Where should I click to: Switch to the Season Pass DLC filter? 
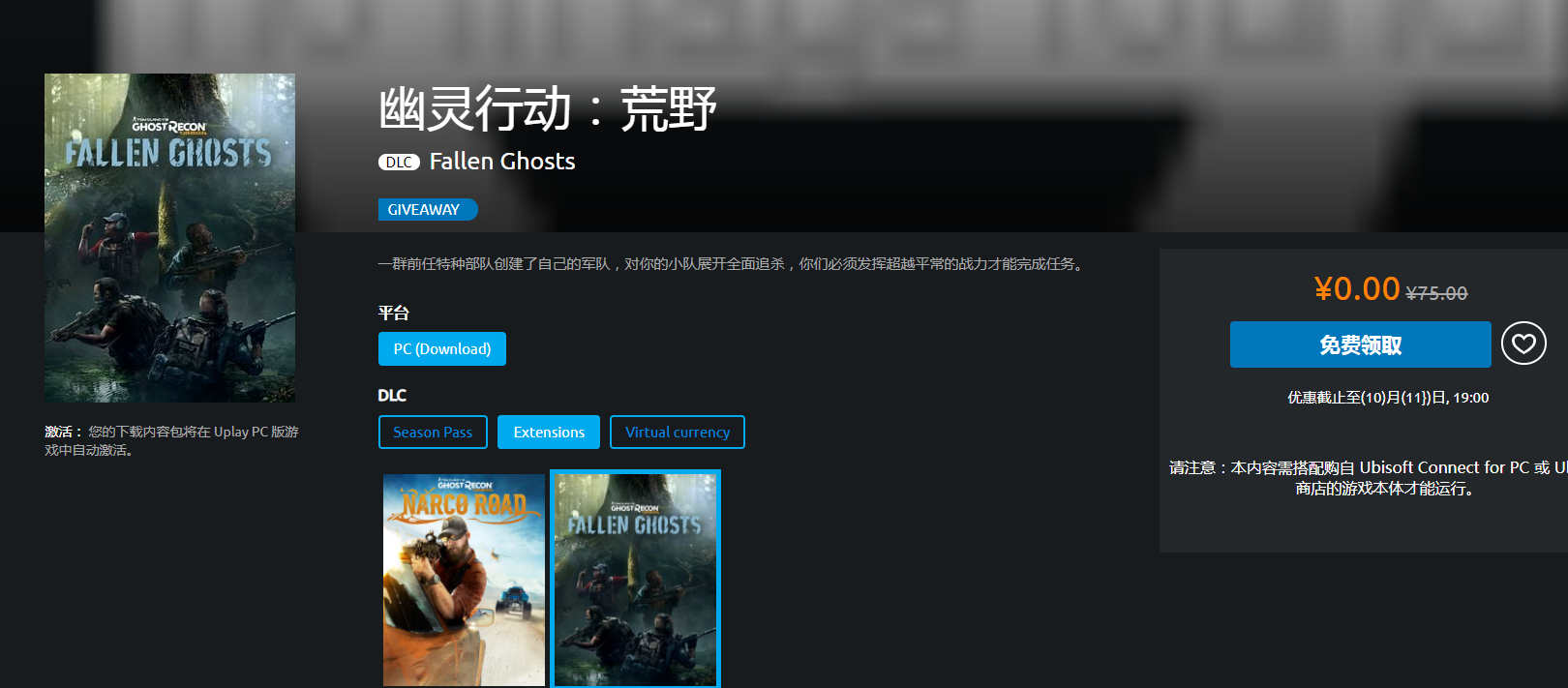[x=433, y=433]
